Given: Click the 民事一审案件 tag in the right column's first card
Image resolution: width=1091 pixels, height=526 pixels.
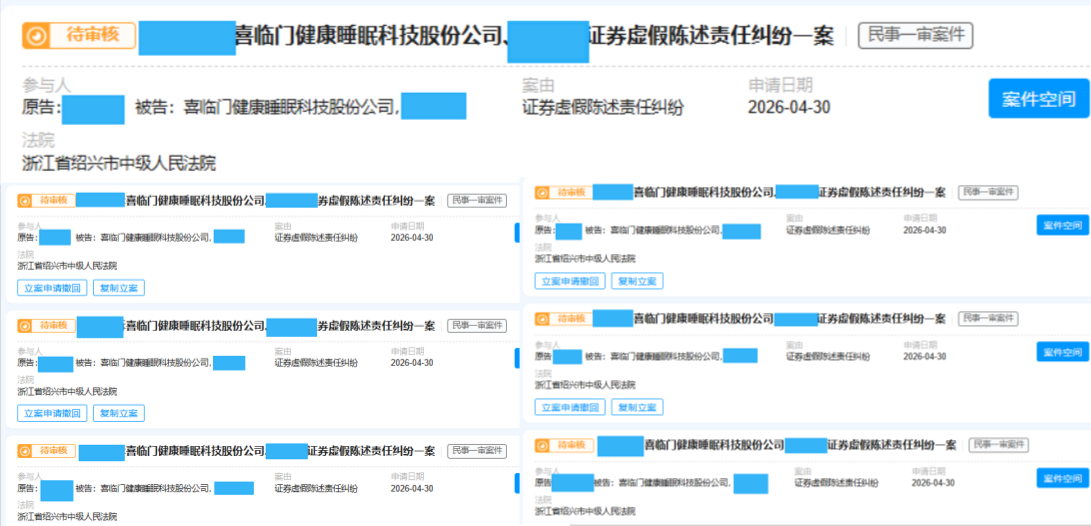Looking at the screenshot, I should point(988,193).
